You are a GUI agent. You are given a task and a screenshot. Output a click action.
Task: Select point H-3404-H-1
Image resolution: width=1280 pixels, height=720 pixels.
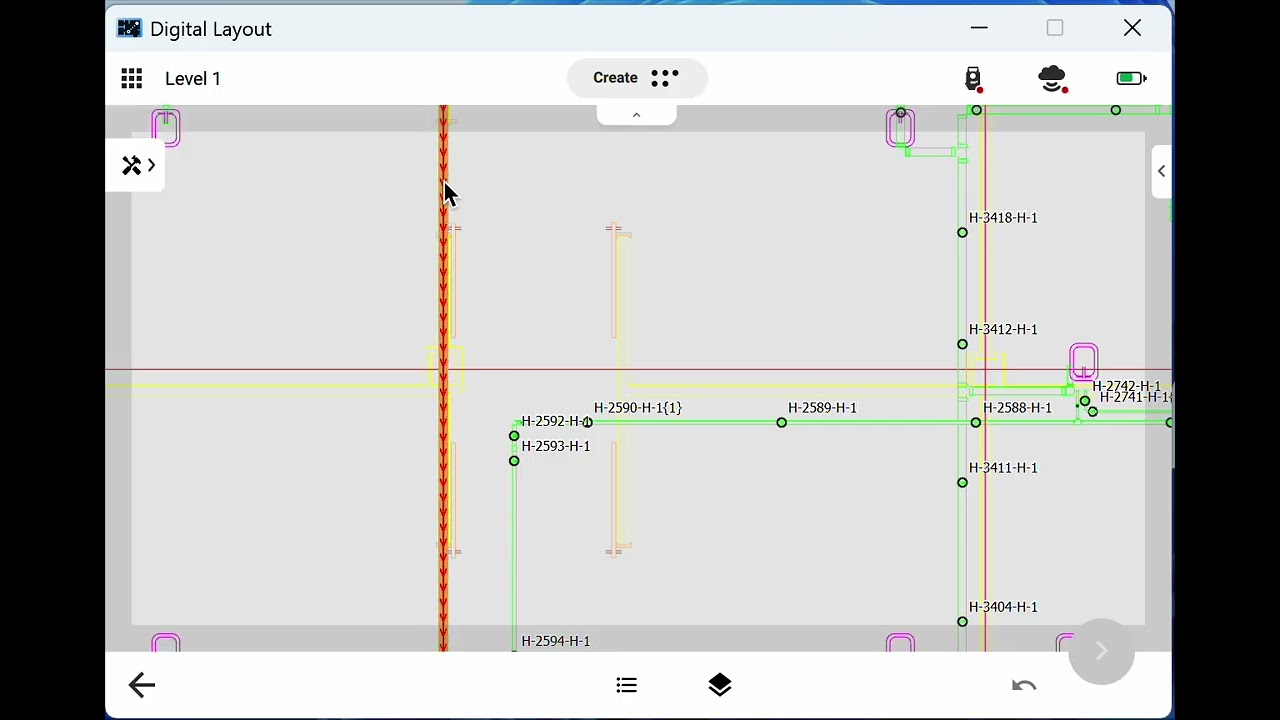tap(962, 622)
